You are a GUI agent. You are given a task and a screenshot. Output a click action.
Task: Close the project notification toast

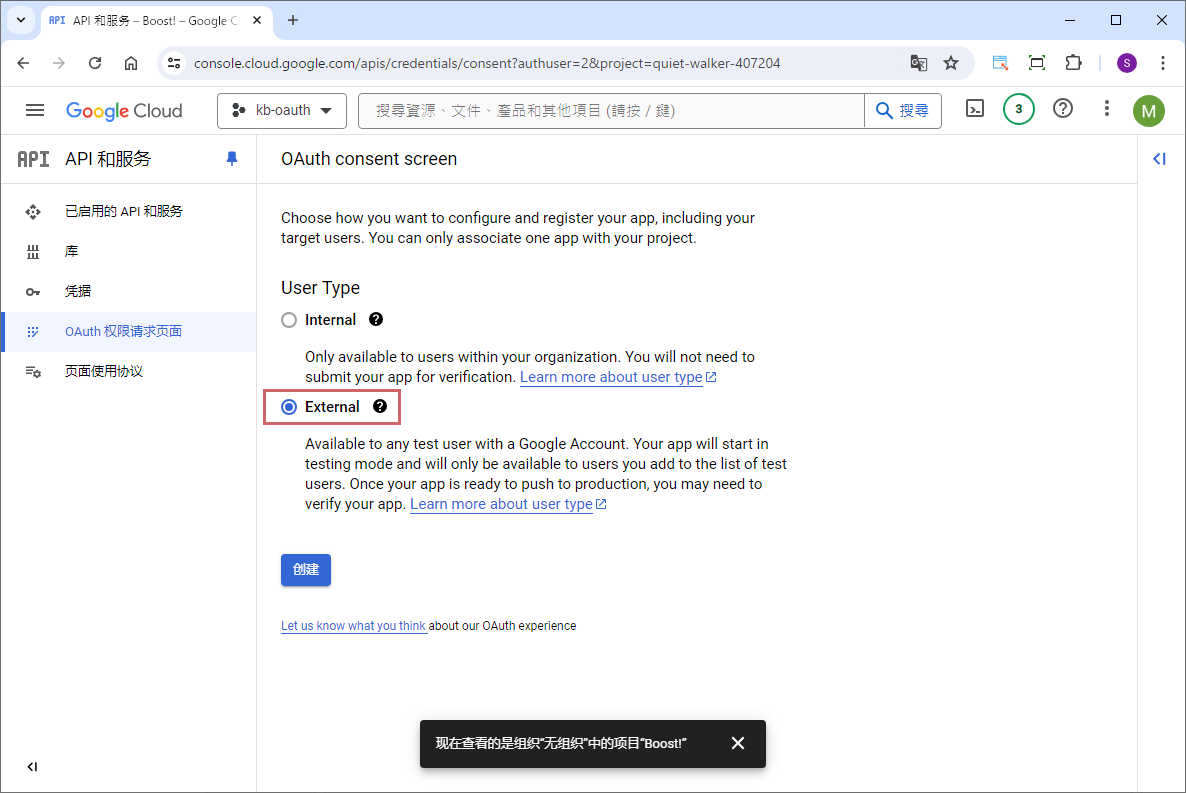[738, 743]
